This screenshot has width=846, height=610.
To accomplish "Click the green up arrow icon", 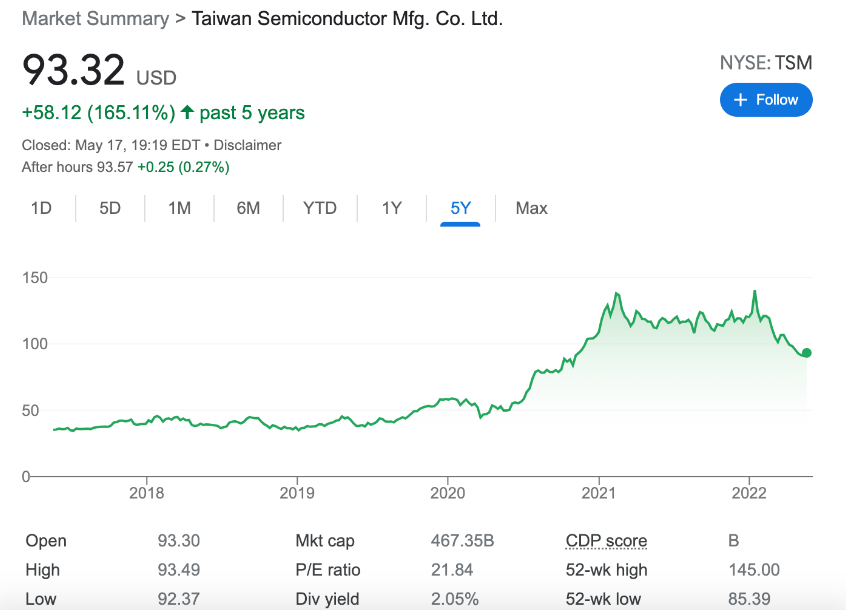I will [187, 112].
